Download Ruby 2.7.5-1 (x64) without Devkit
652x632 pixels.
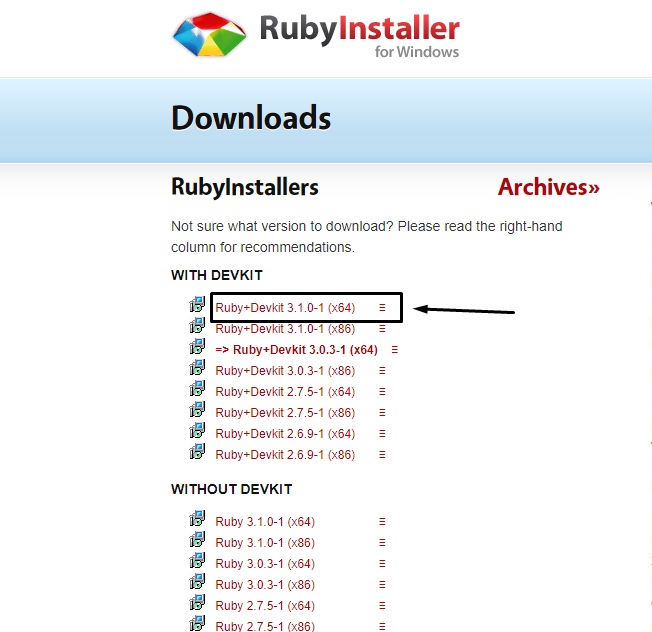(265, 606)
